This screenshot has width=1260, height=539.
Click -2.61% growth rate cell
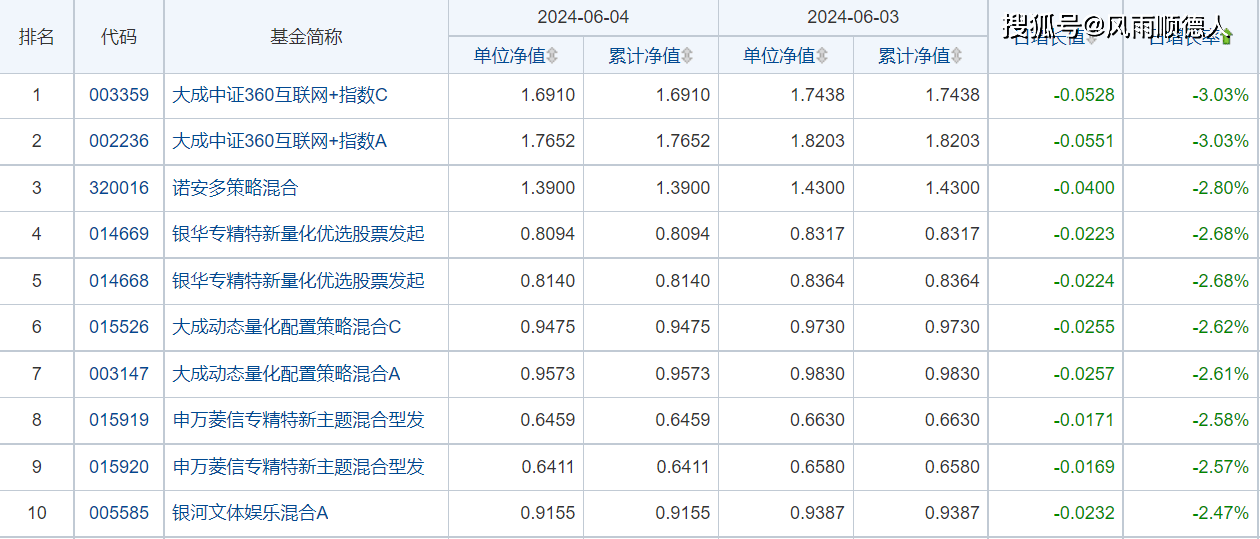coord(1220,374)
